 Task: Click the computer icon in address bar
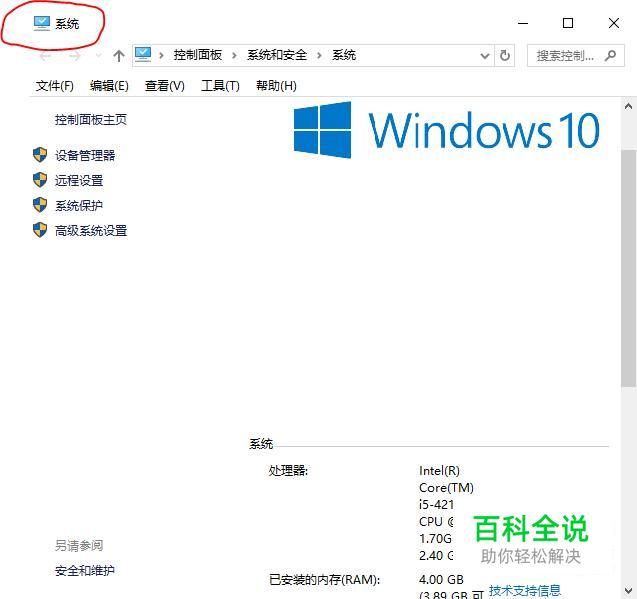[x=143, y=54]
